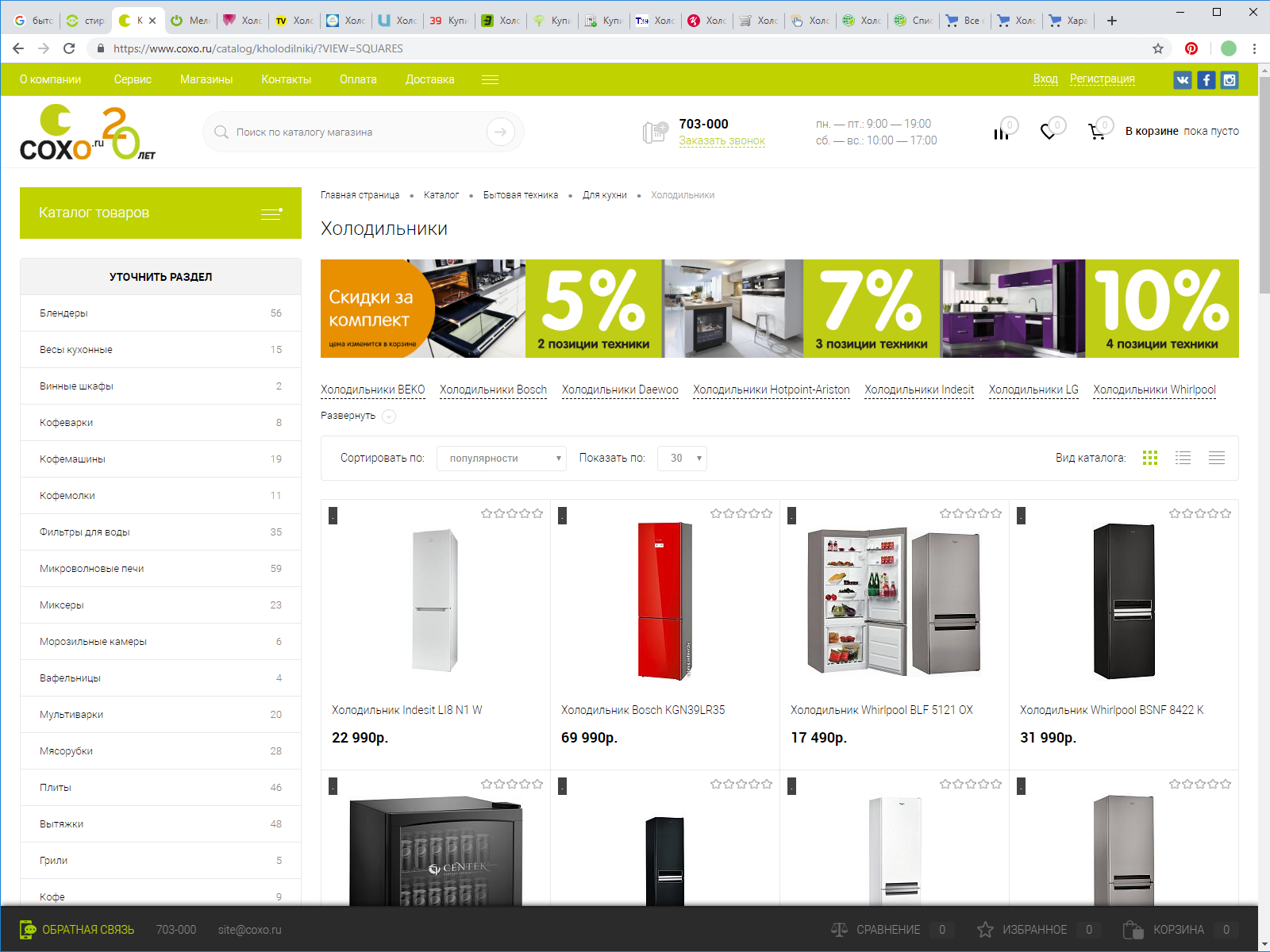
Task: Open Вытяжки category in sidebar
Action: [160, 824]
